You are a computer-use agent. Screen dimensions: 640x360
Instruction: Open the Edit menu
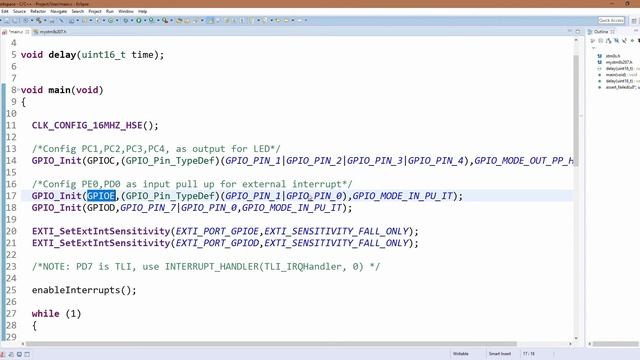(4, 11)
